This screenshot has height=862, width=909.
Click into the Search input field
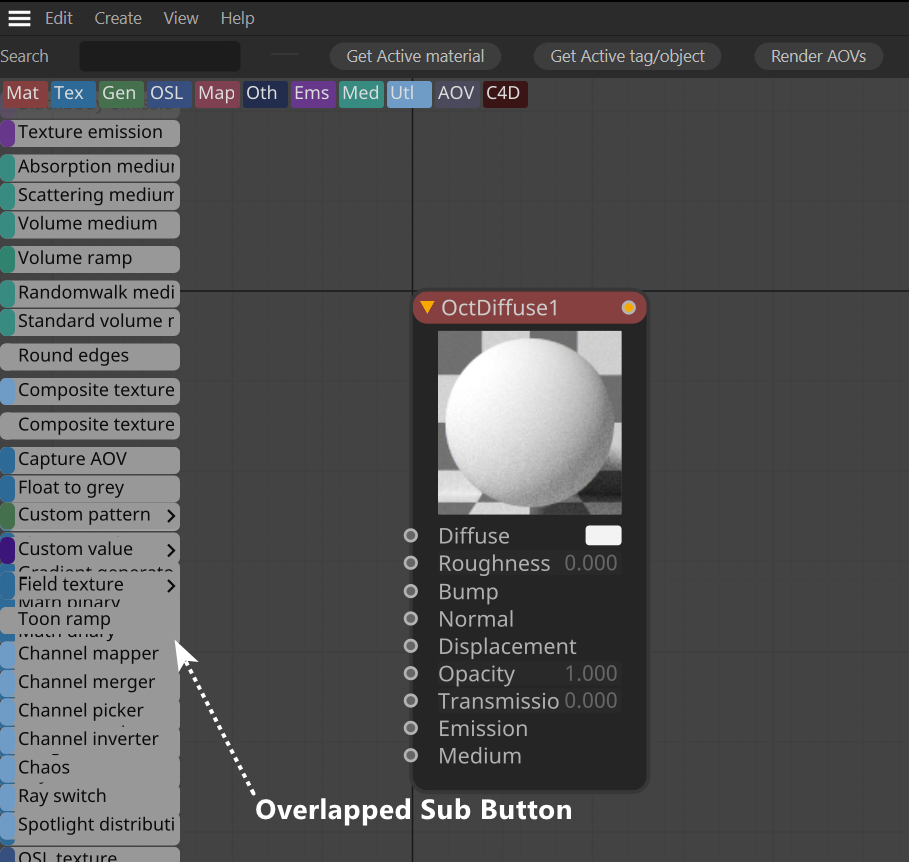[160, 56]
